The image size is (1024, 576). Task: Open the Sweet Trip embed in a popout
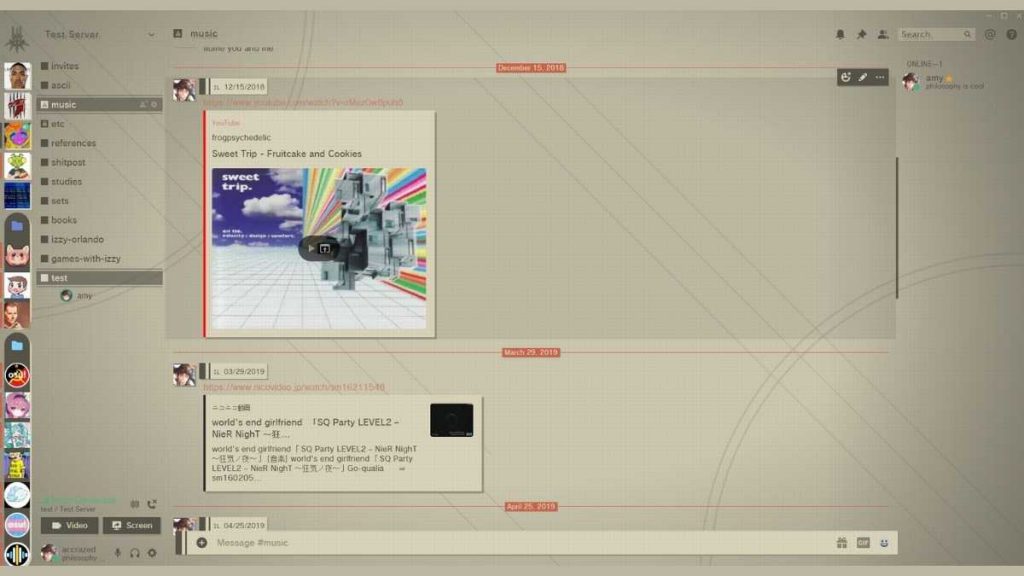point(325,248)
